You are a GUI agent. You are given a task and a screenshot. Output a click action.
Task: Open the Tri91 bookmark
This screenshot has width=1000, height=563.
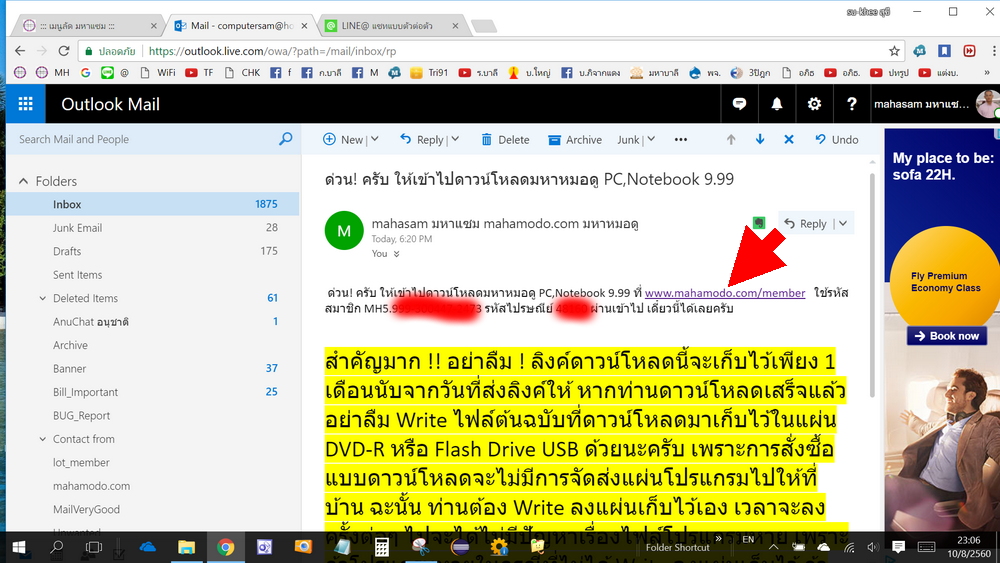tap(429, 73)
